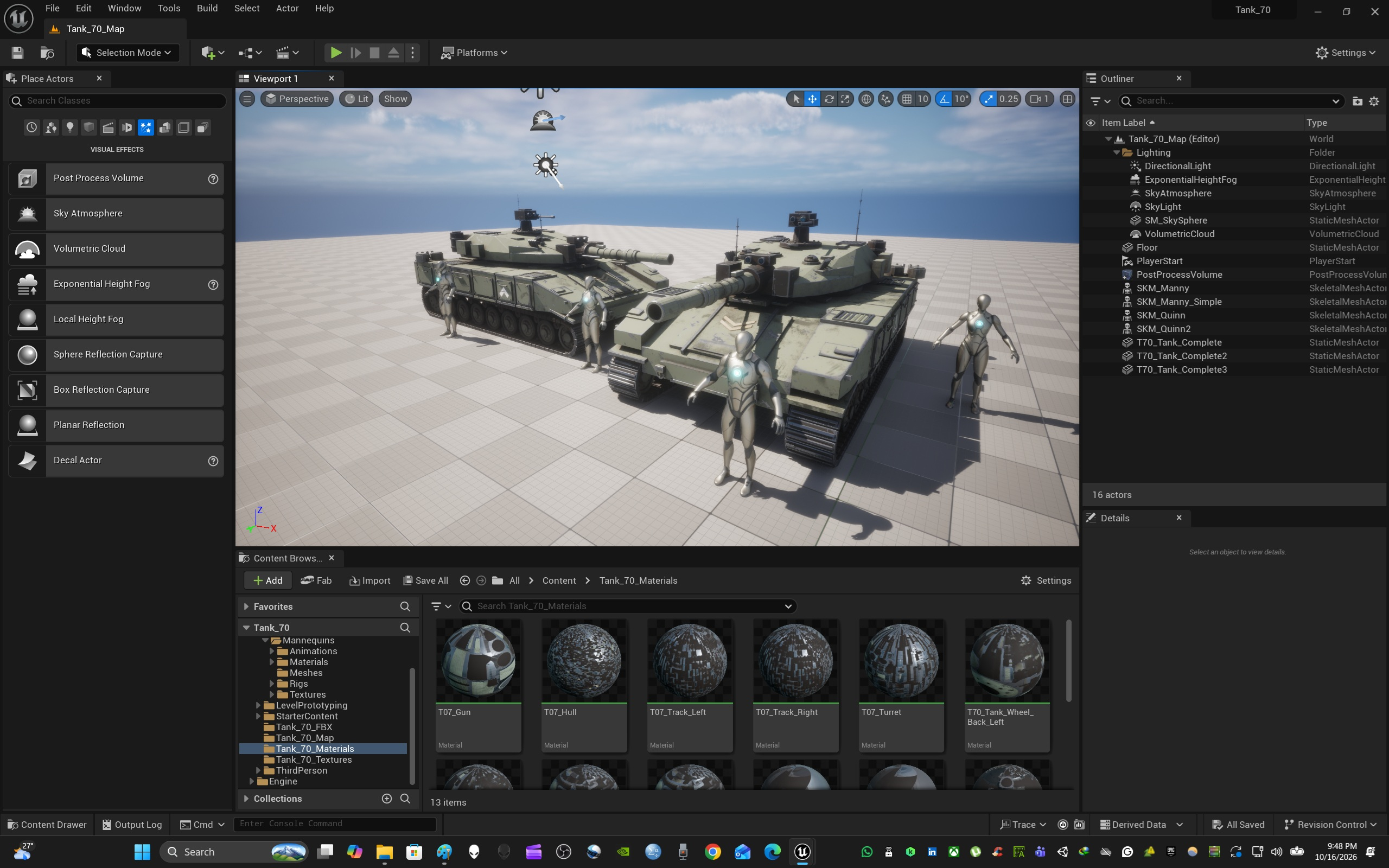Choose the Select objects arrow tool in viewport

pyautogui.click(x=796, y=99)
